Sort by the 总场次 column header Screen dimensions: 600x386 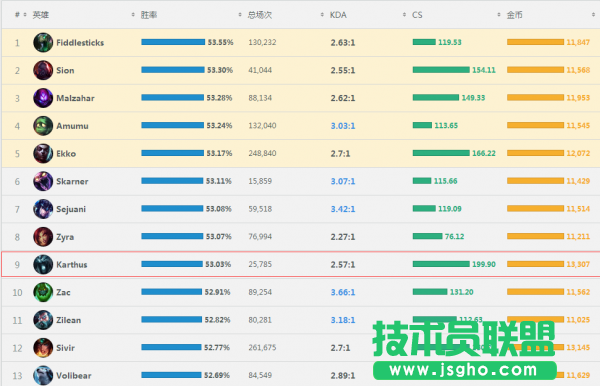tap(259, 15)
